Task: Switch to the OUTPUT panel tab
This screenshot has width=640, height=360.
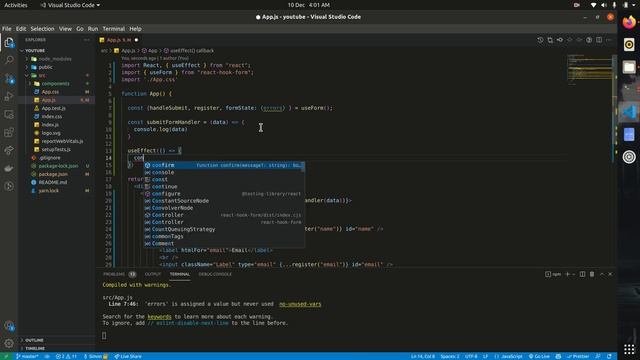Action: point(153,274)
